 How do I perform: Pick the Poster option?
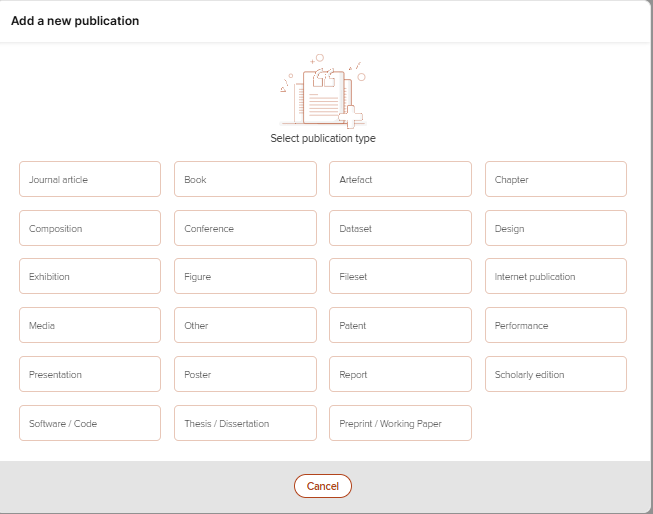coord(245,374)
